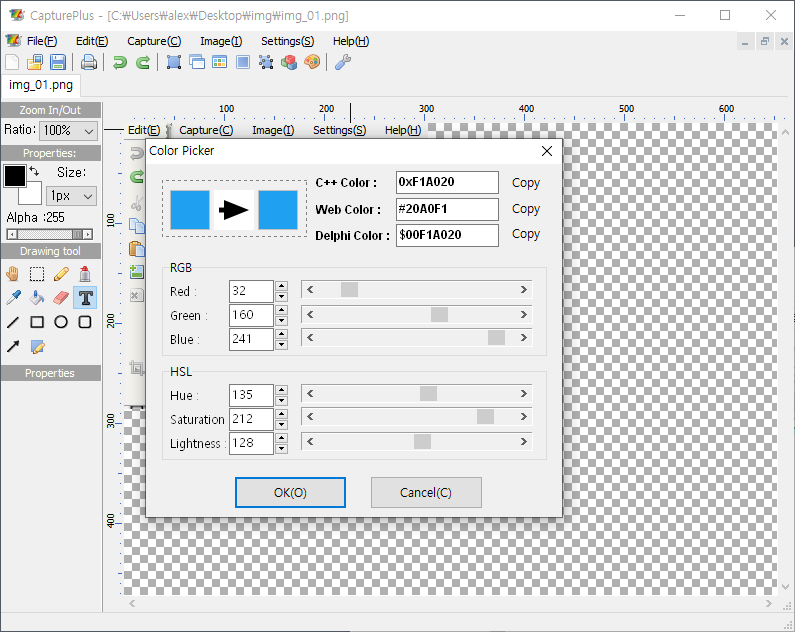
Task: Activate the Text tool
Action: (x=85, y=297)
